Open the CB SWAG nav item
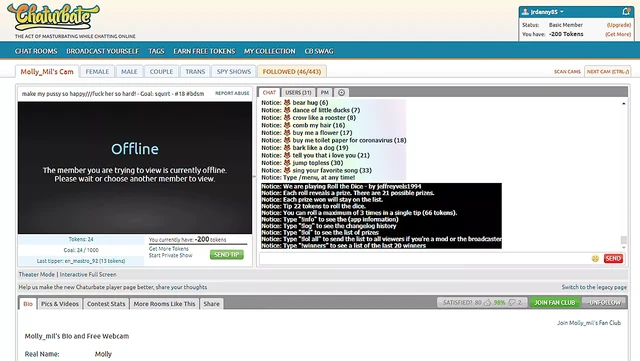This screenshot has width=640, height=361. tap(319, 51)
